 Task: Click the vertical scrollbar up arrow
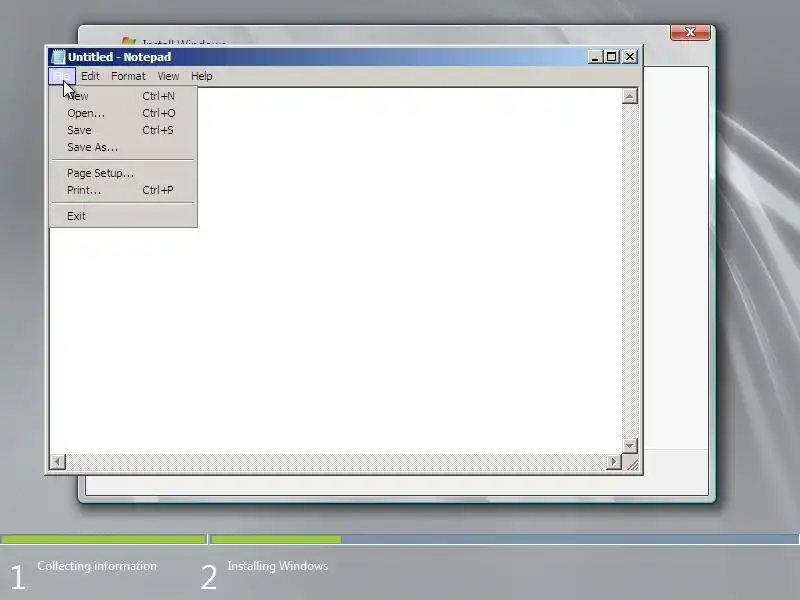630,96
